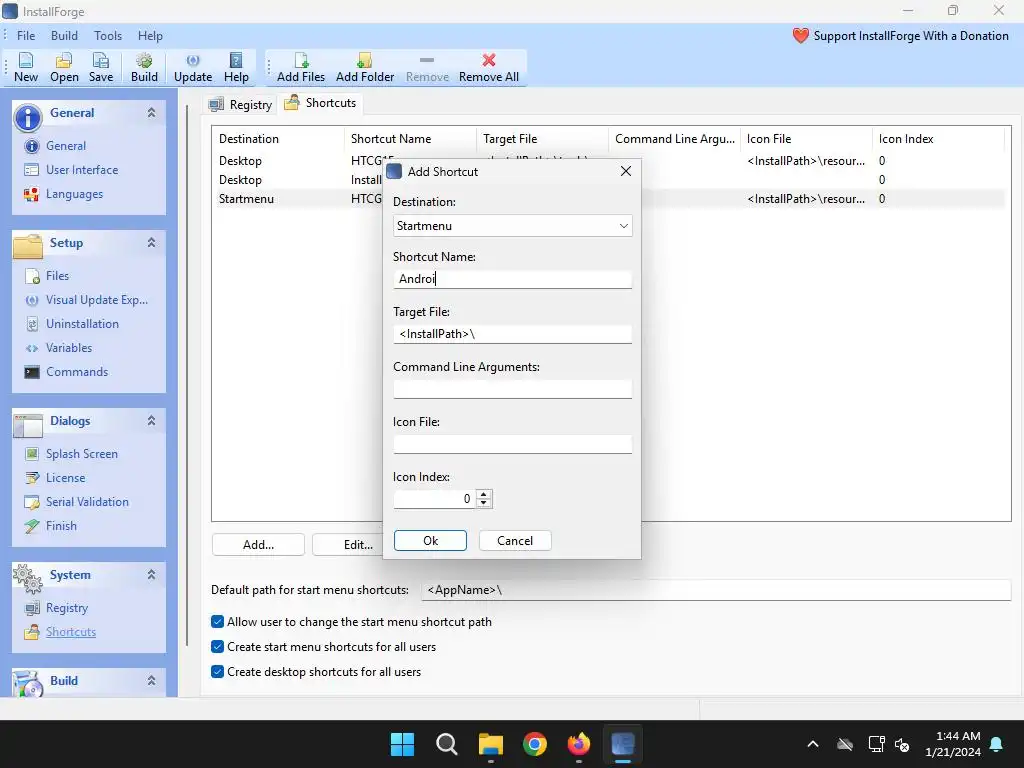Open the Destination dropdown in Add Shortcut
Image resolution: width=1024 pixels, height=768 pixels.
point(513,226)
